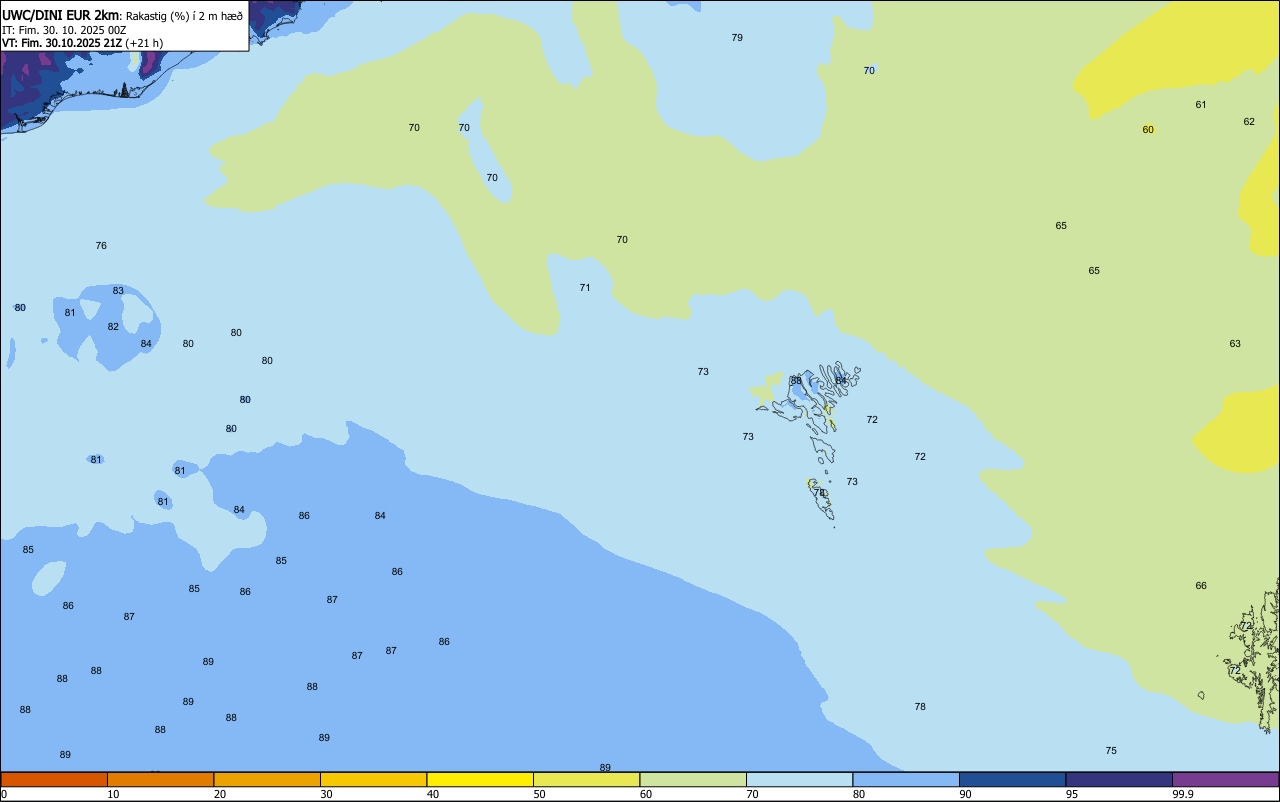Viewport: 1280px width, 802px height.
Task: Pick the 20–30 amber legend swatch
Action: [267, 779]
